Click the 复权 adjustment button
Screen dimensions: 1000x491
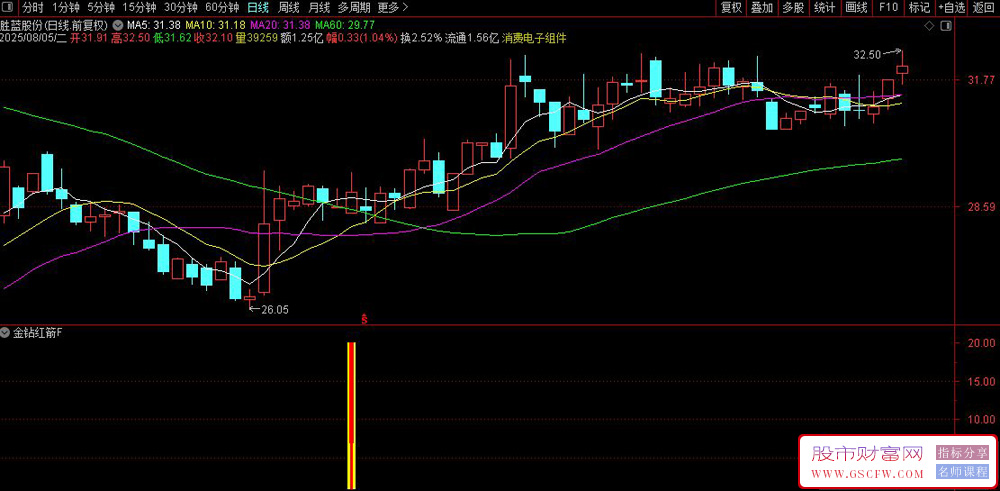[x=731, y=8]
